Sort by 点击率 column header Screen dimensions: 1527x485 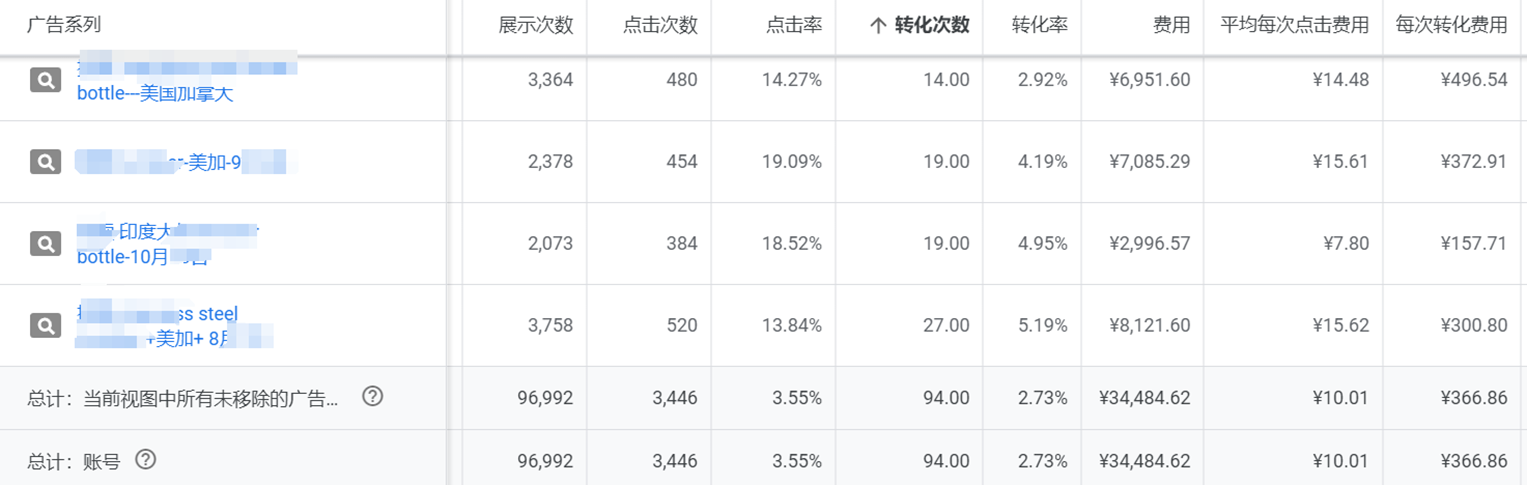pos(794,26)
